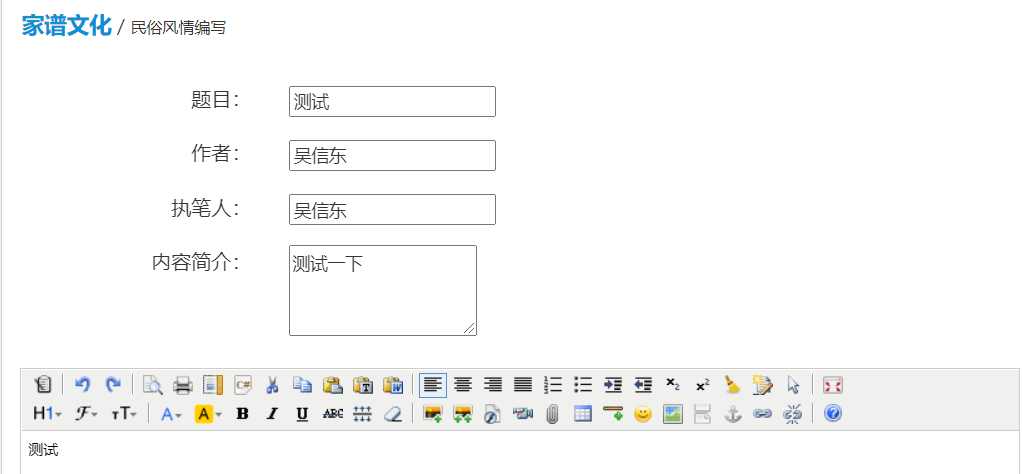
Task: Toggle italic formatting
Action: [x=272, y=413]
